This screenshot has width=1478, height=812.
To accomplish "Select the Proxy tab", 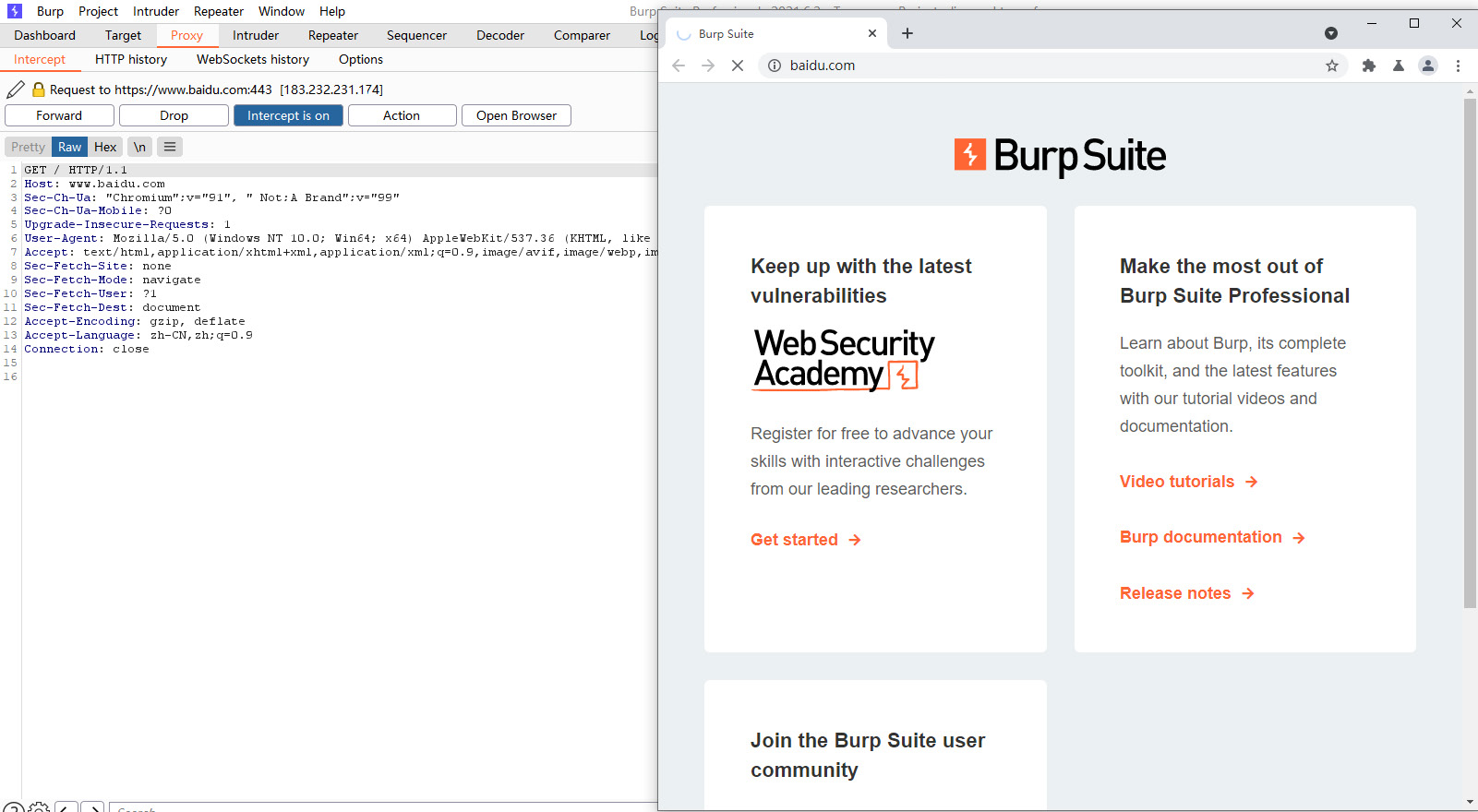I will [186, 35].
